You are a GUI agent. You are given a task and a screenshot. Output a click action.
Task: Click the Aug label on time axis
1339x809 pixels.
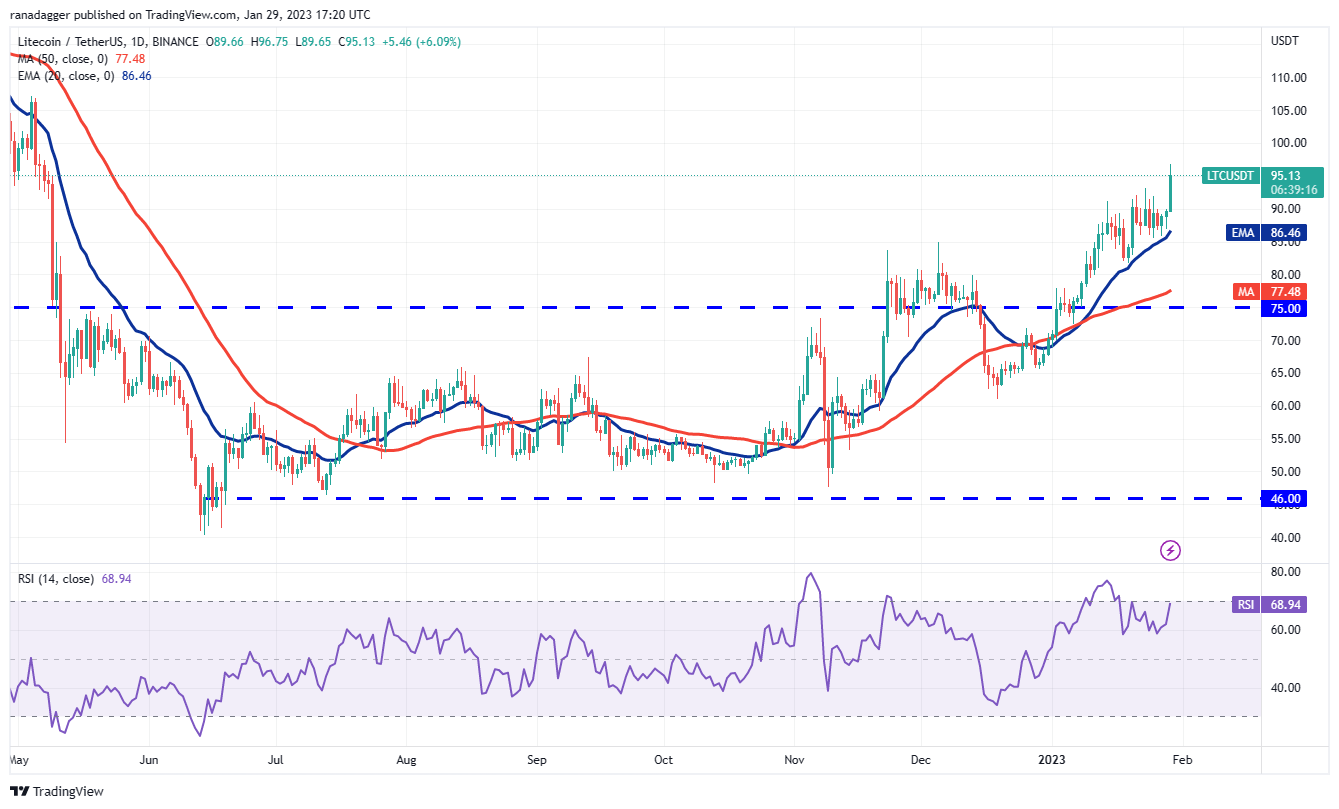point(406,760)
